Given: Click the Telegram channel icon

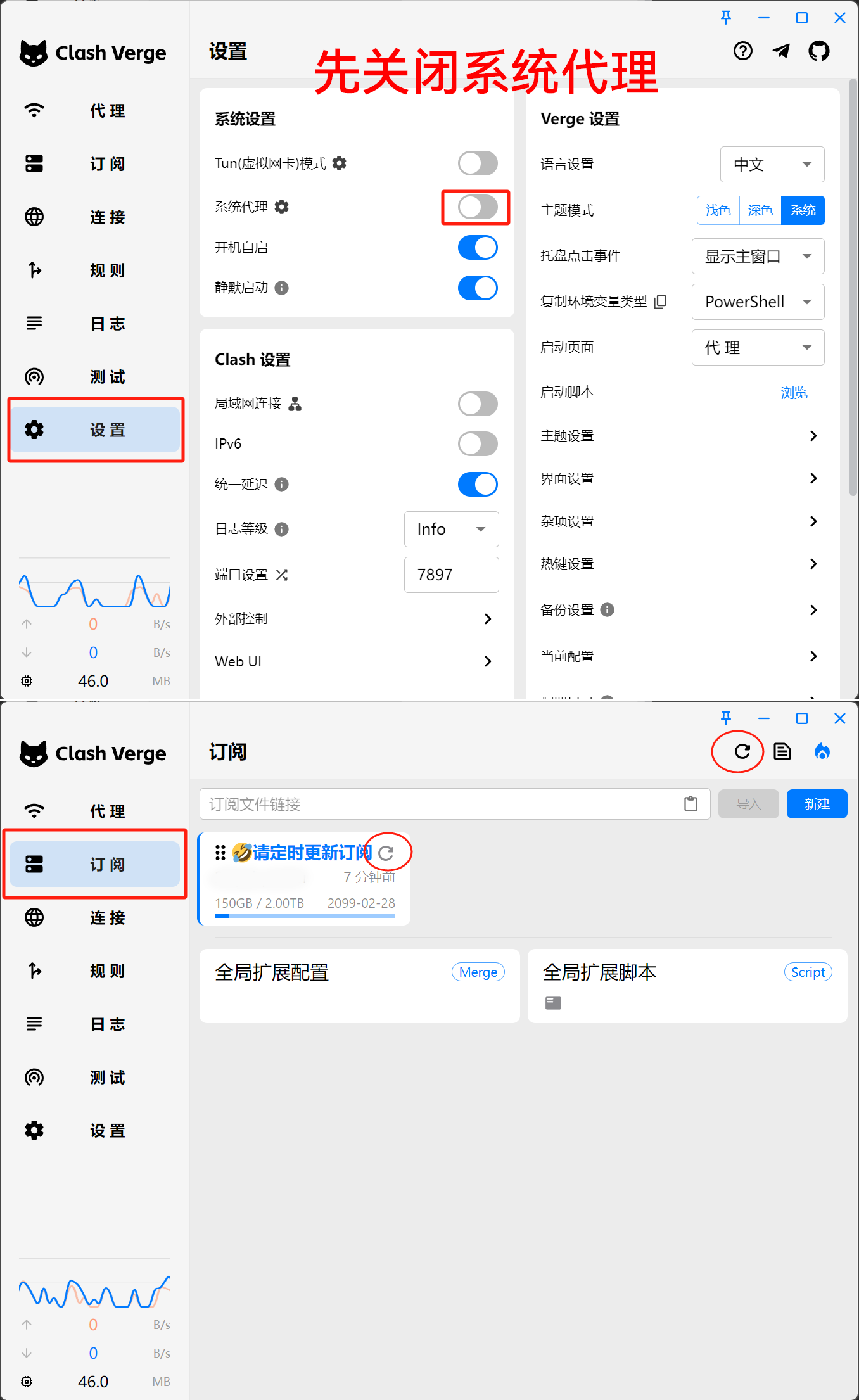Looking at the screenshot, I should [x=781, y=51].
